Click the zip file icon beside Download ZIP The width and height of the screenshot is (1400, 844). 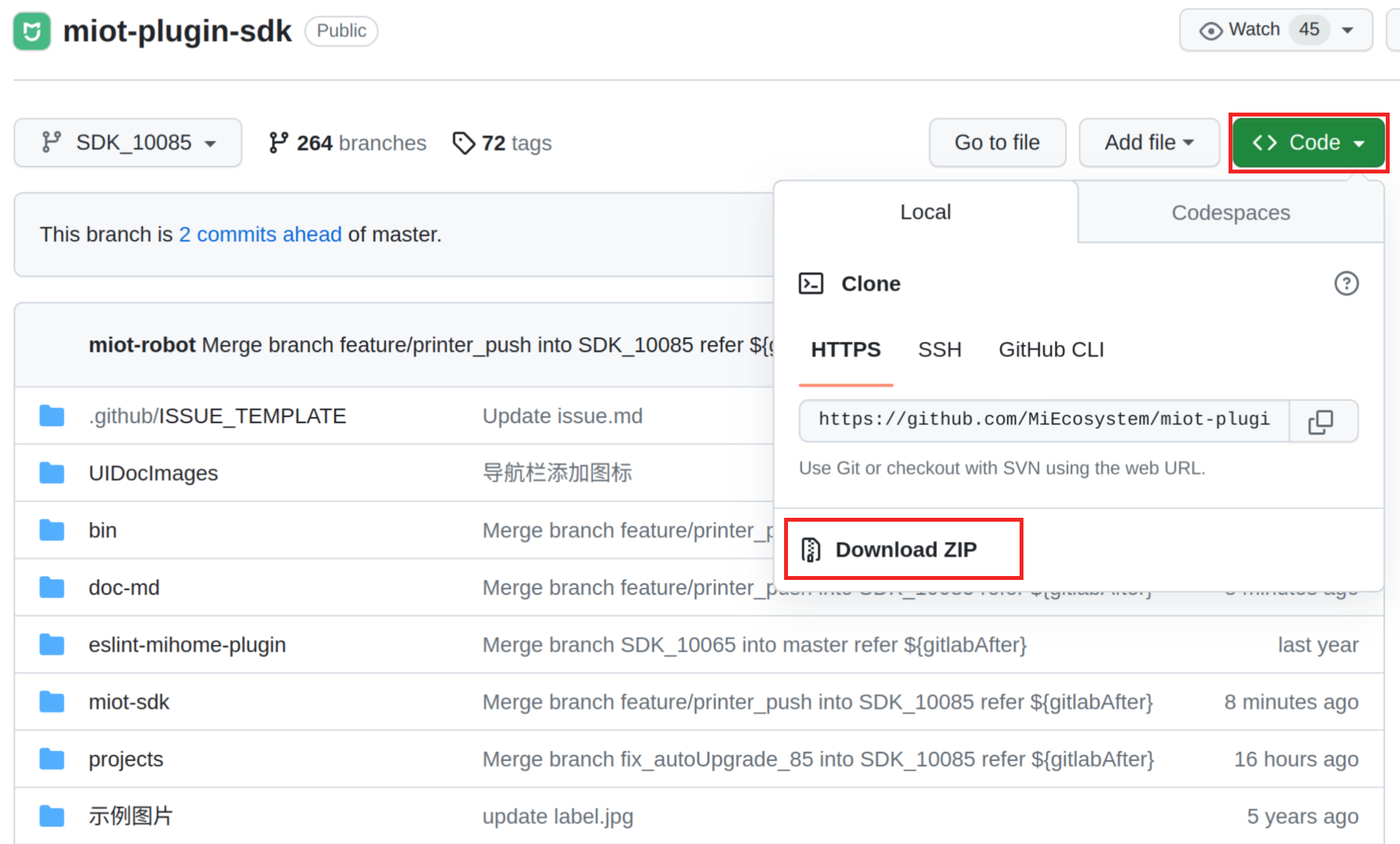pyautogui.click(x=811, y=550)
